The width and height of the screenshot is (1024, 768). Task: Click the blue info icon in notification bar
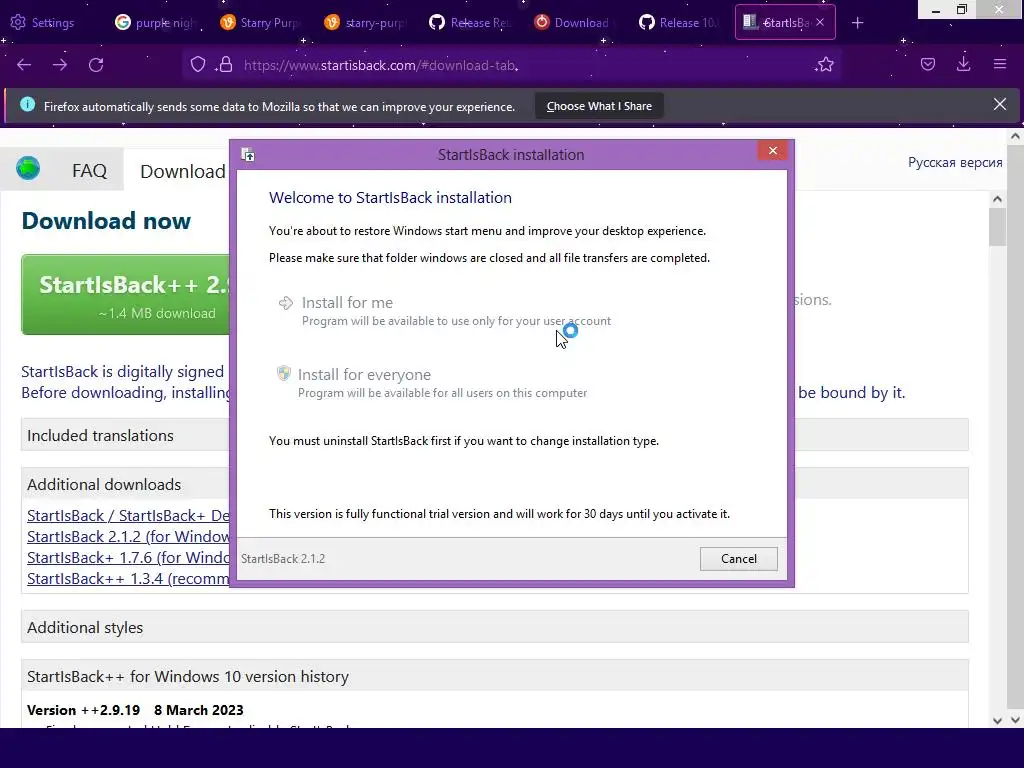pos(27,104)
